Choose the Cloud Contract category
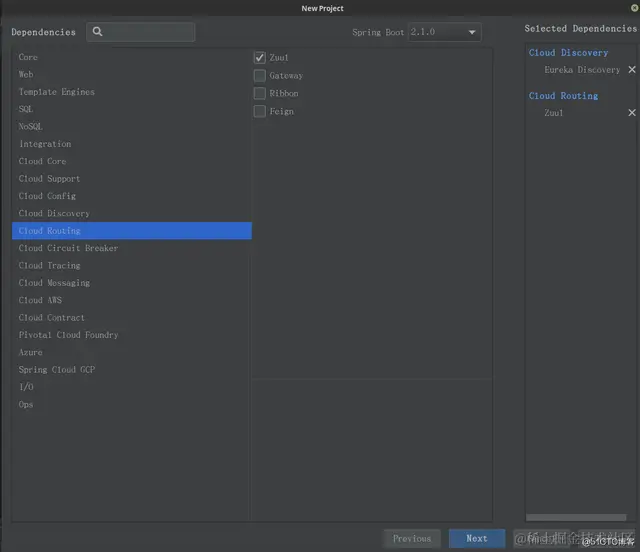The width and height of the screenshot is (640, 552). 131,318
